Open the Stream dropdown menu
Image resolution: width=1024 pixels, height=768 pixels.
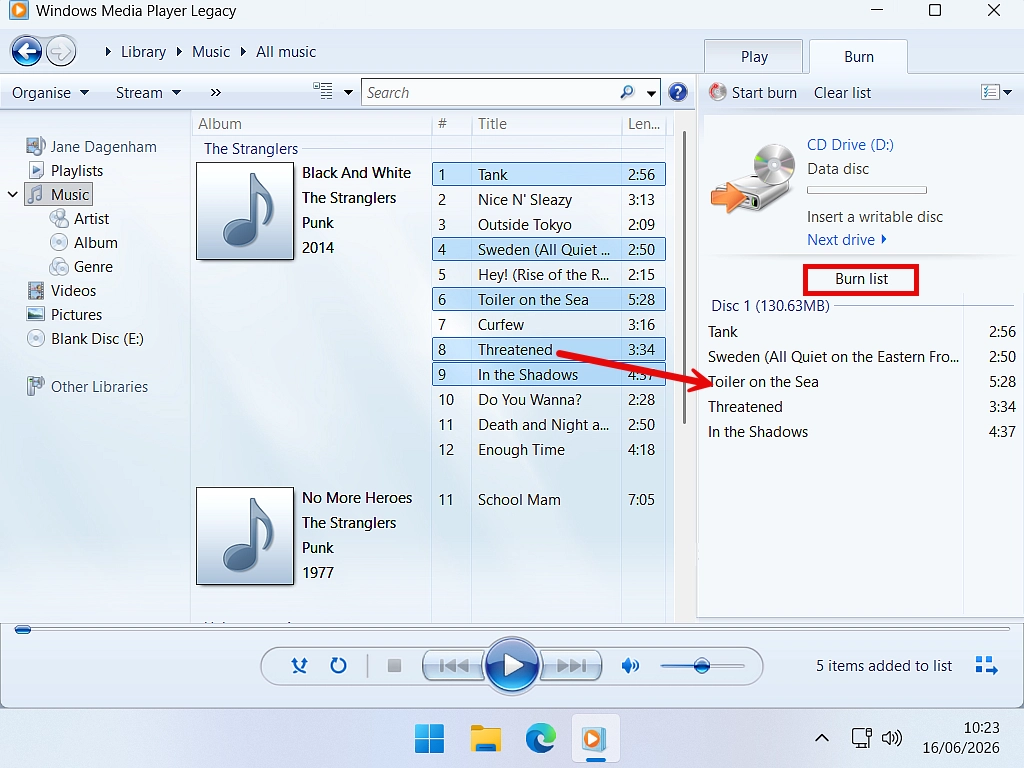148,93
